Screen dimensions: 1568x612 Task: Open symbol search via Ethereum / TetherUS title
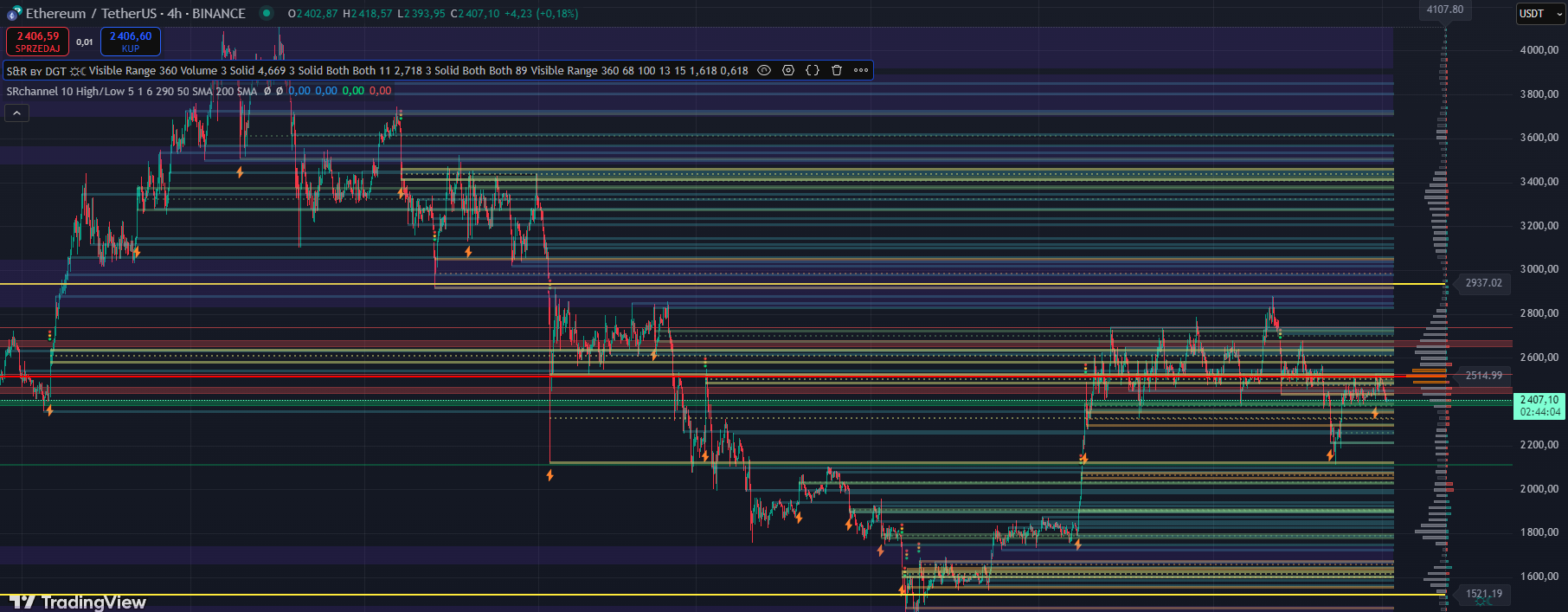coord(91,13)
